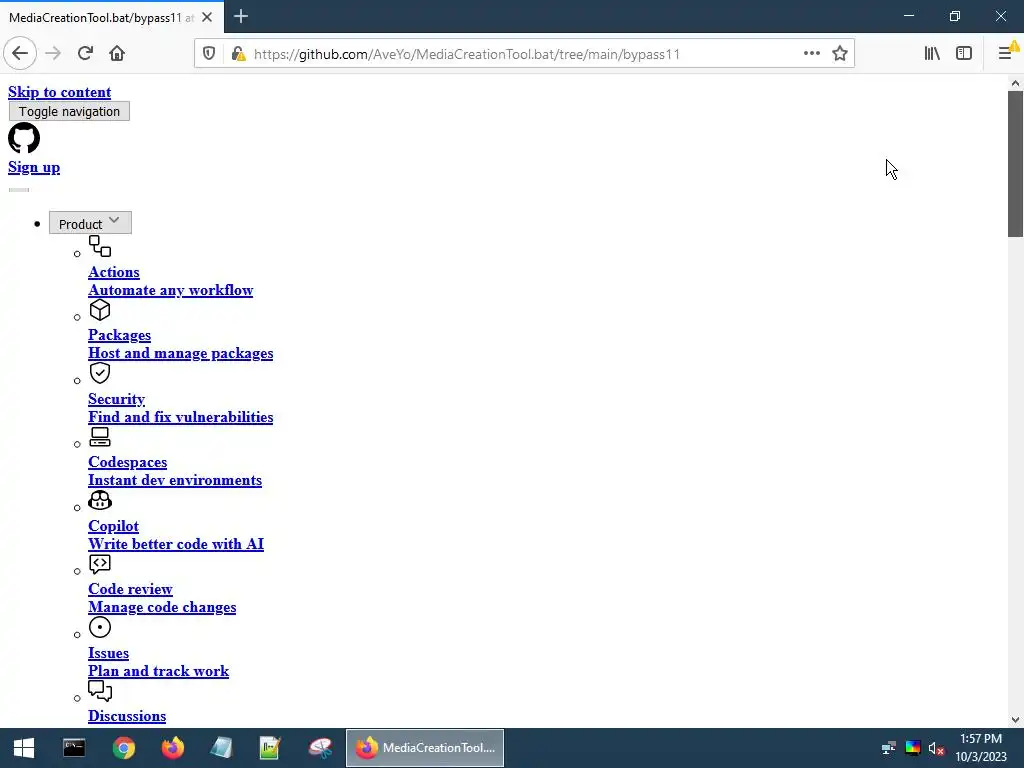
Task: Expand the Product dropdown menu
Action: click(90, 223)
